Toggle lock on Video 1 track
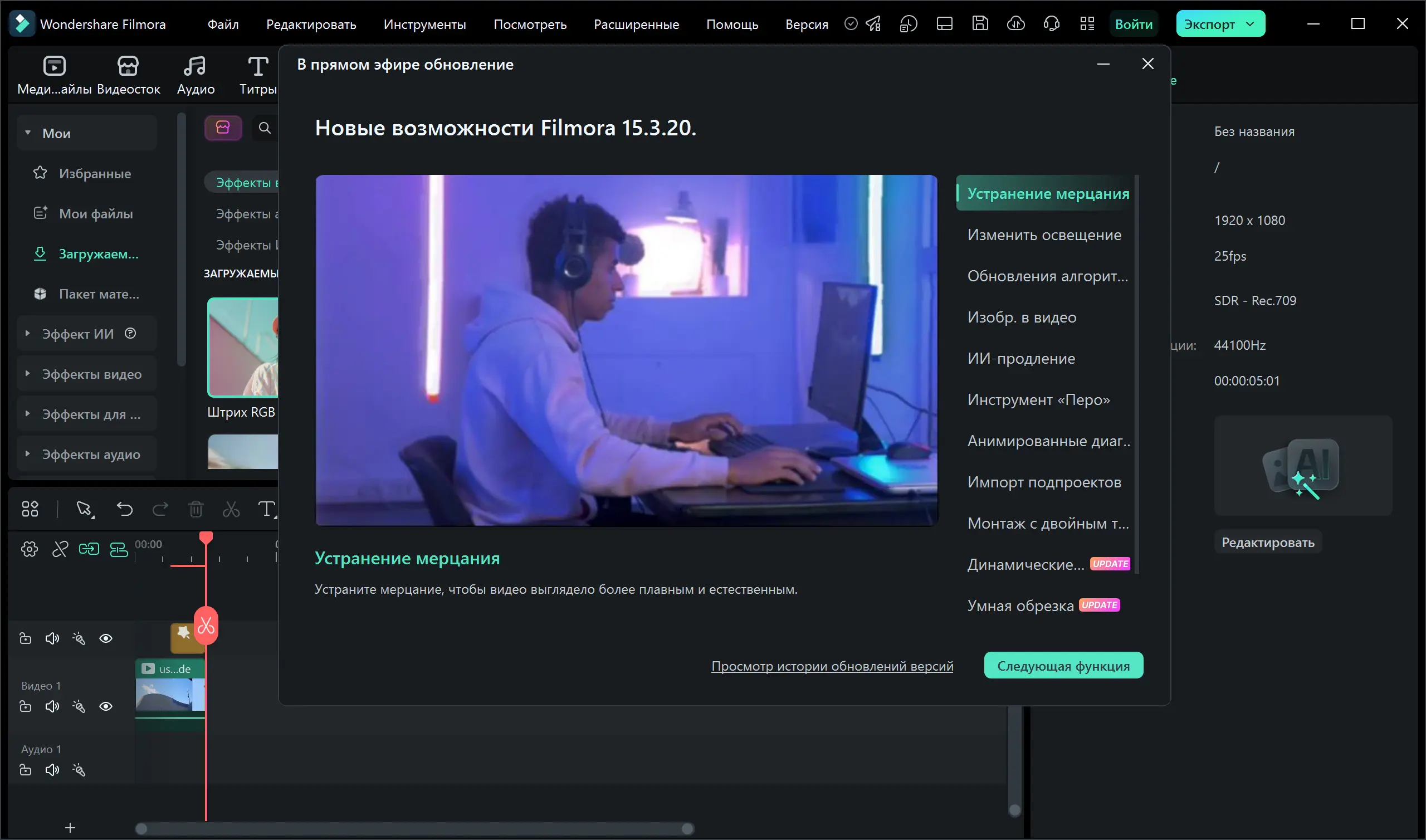This screenshot has width=1426, height=840. (26, 706)
